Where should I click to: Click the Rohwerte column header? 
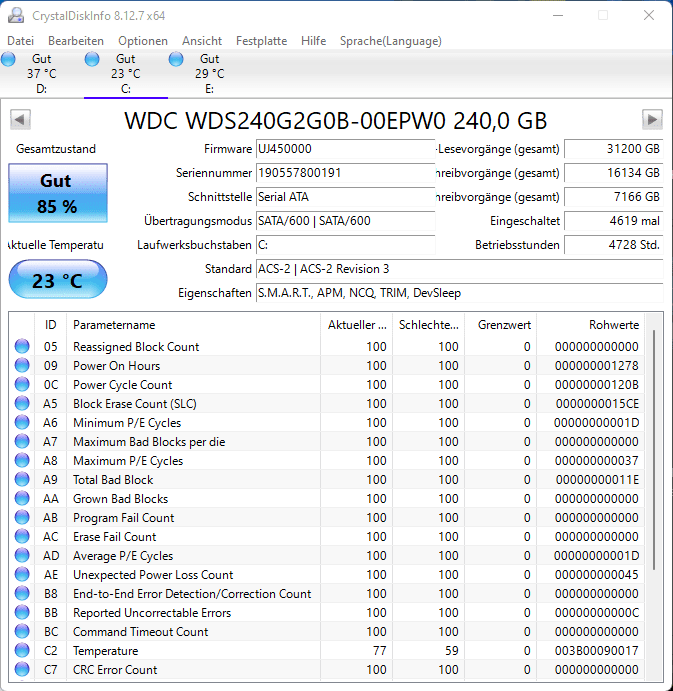(591, 325)
